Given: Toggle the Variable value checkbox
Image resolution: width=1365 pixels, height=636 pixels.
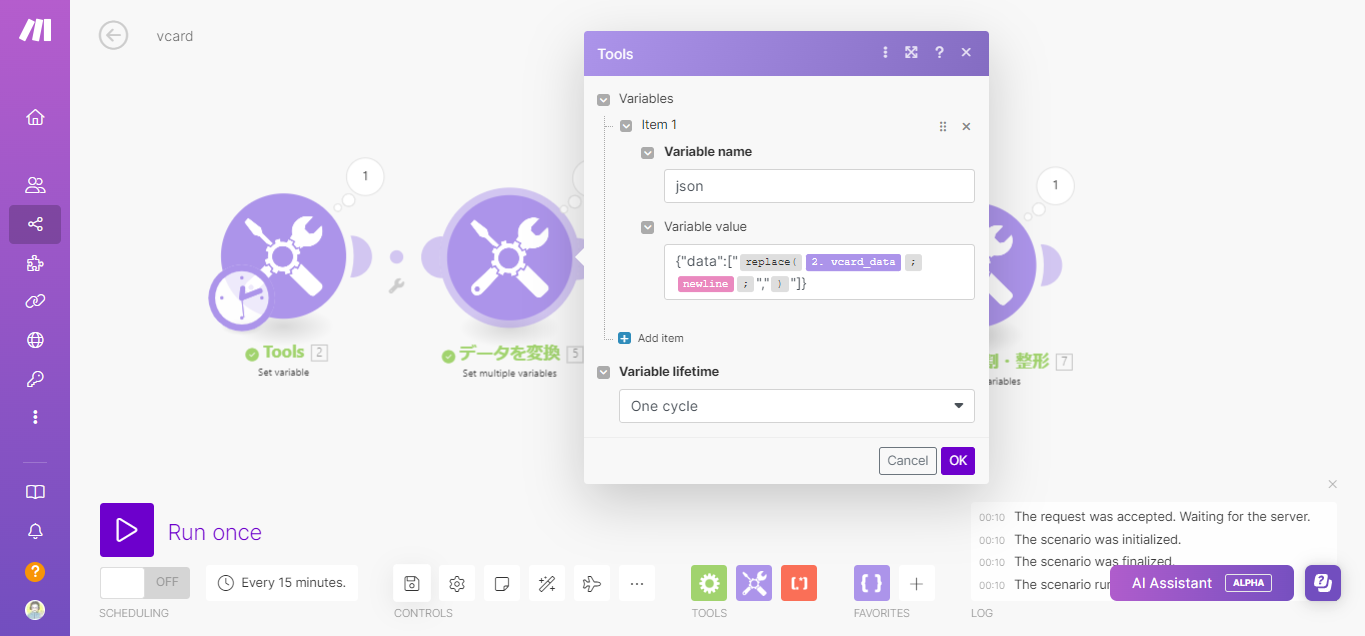Looking at the screenshot, I should [x=648, y=227].
